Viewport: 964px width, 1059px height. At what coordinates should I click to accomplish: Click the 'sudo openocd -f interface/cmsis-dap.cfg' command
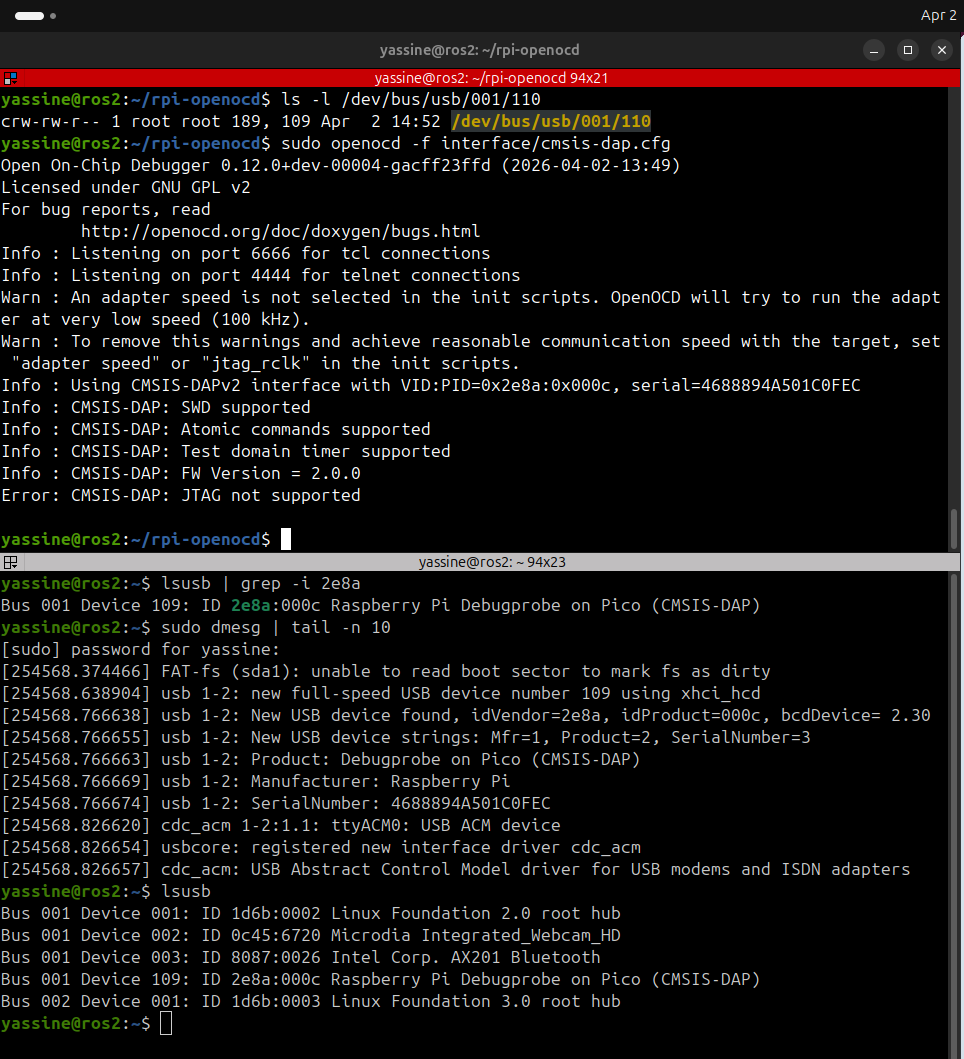[476, 143]
